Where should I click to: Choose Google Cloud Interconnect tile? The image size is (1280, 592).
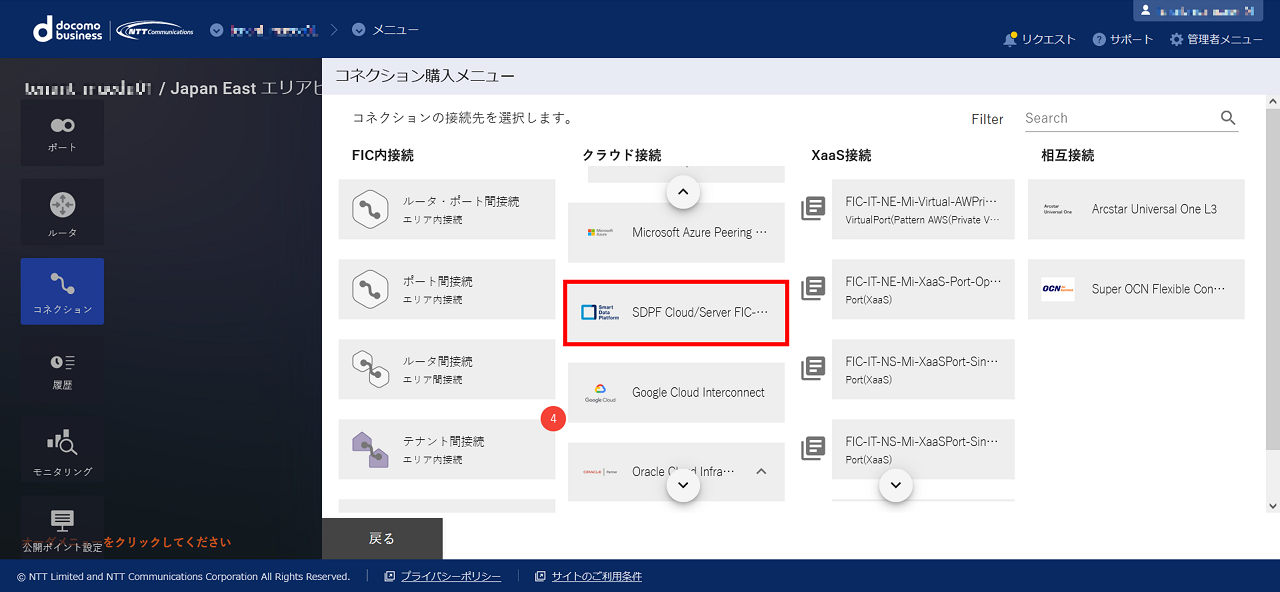point(676,392)
